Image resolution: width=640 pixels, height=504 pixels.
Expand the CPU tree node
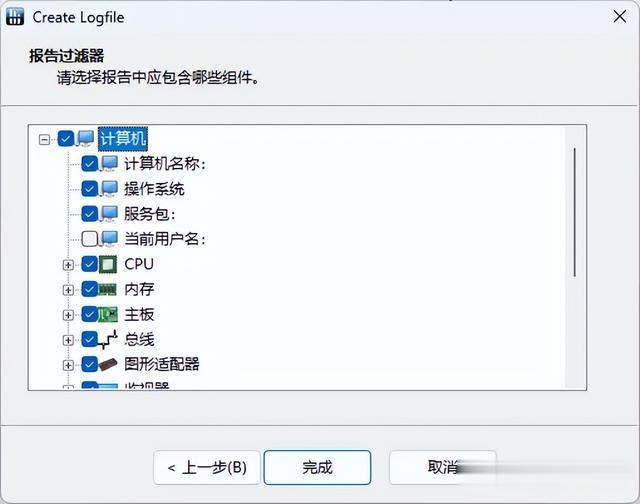pyautogui.click(x=68, y=265)
